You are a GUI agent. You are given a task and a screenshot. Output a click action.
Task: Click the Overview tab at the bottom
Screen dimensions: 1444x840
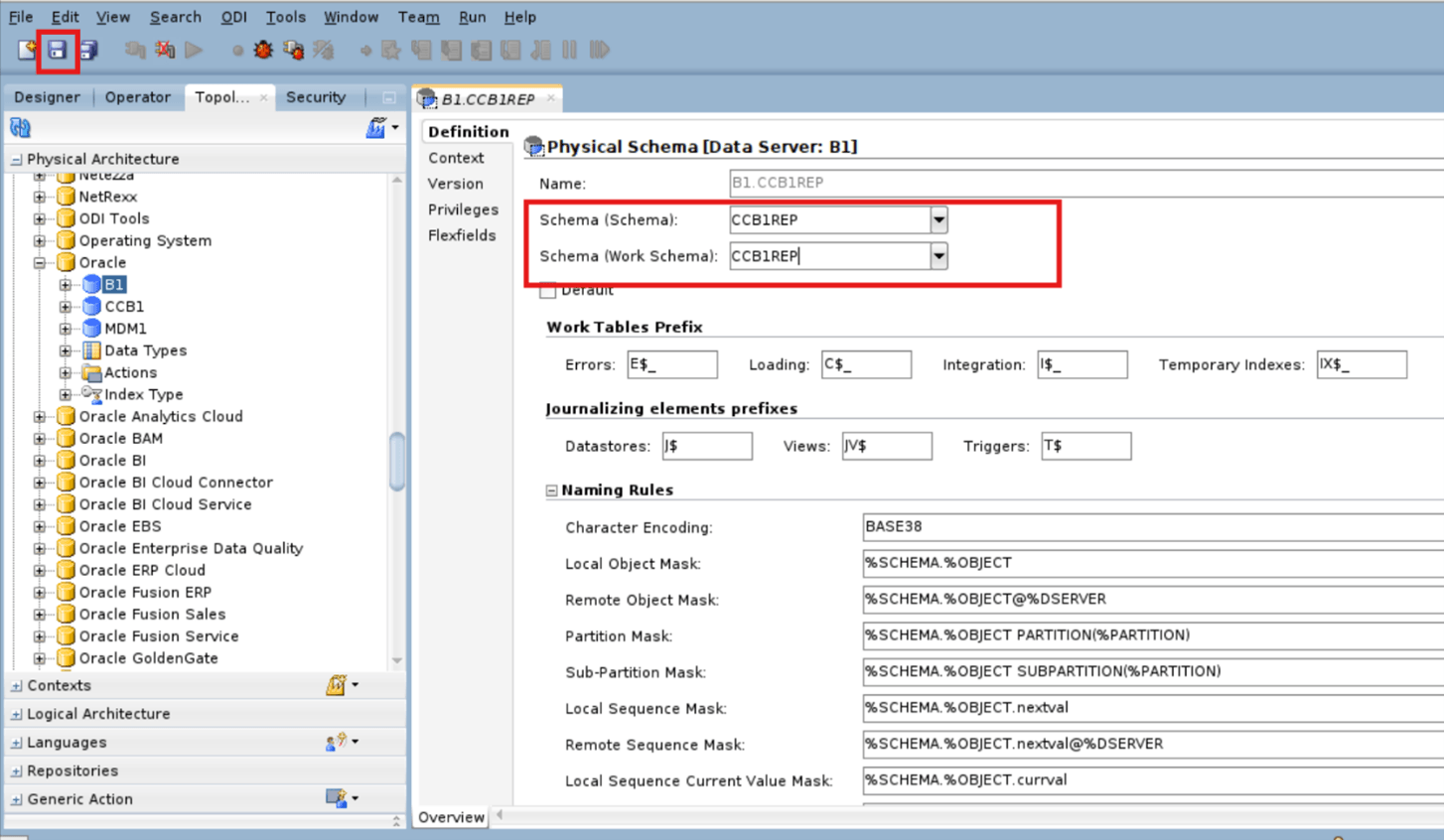(452, 817)
